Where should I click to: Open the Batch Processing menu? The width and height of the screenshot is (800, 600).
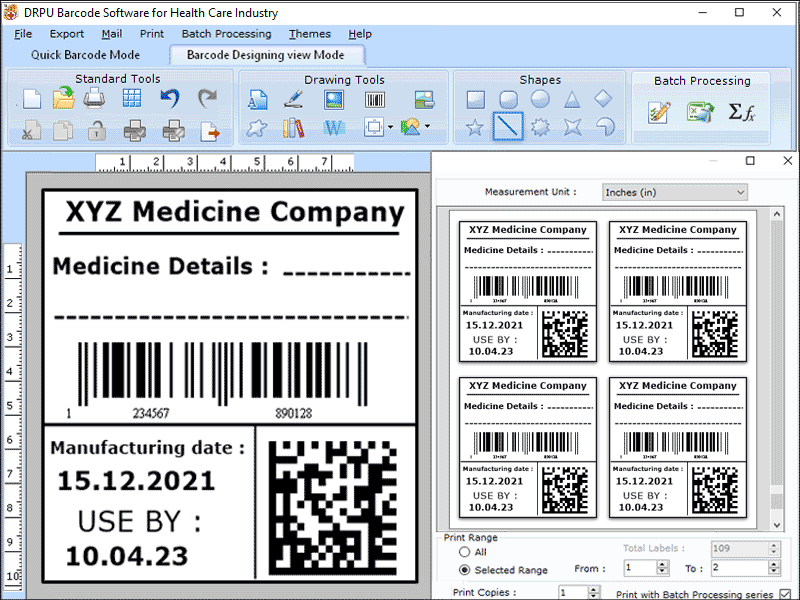click(x=226, y=33)
